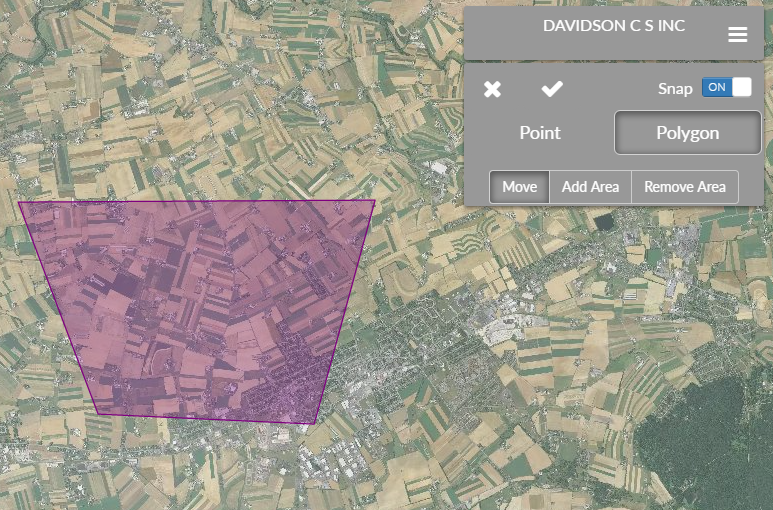Choose the Remove Area option
773x510 pixels.
point(685,187)
